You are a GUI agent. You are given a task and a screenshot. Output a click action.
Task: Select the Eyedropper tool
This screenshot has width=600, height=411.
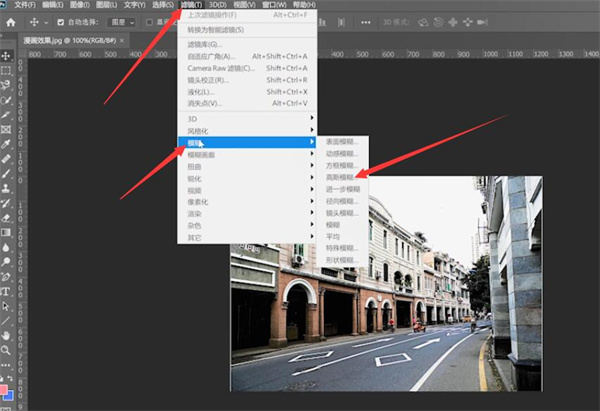click(x=6, y=144)
